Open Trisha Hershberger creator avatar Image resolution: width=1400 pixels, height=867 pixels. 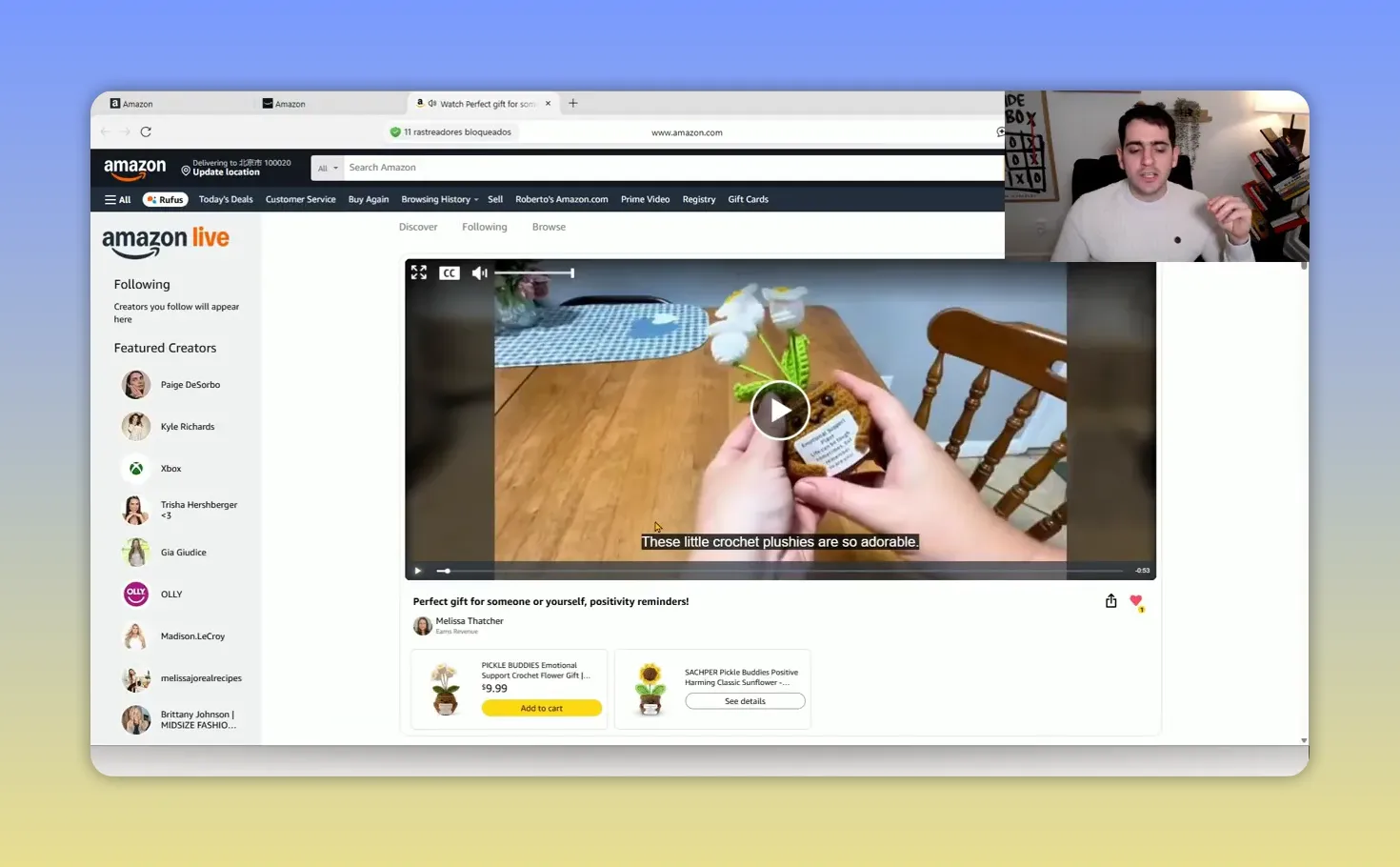(136, 511)
